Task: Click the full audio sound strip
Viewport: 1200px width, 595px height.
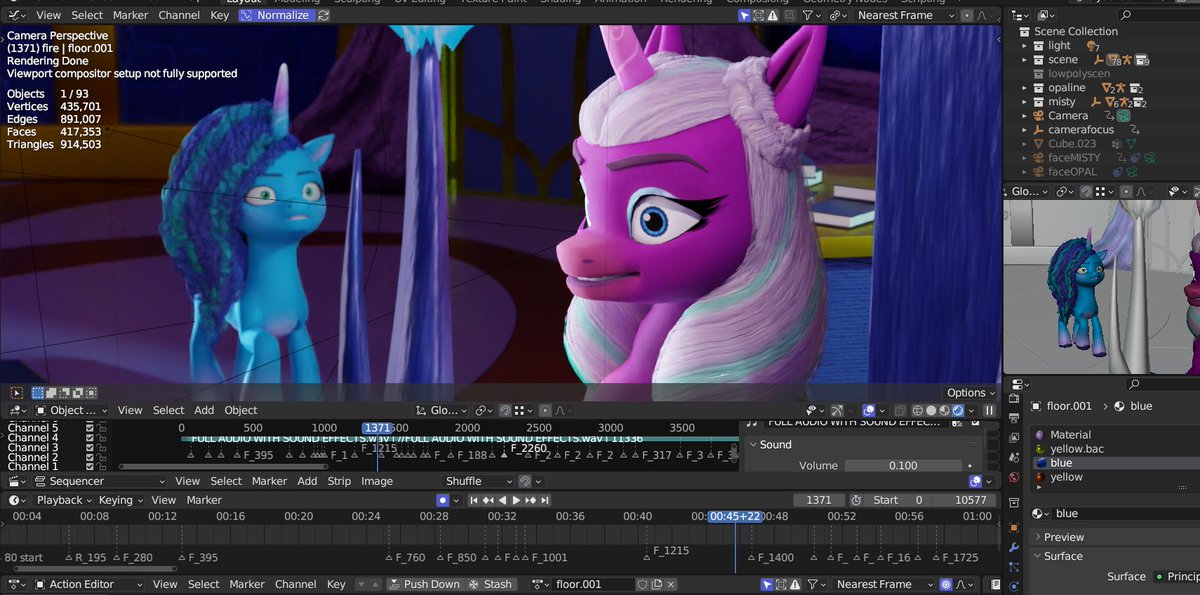Action: (x=459, y=439)
